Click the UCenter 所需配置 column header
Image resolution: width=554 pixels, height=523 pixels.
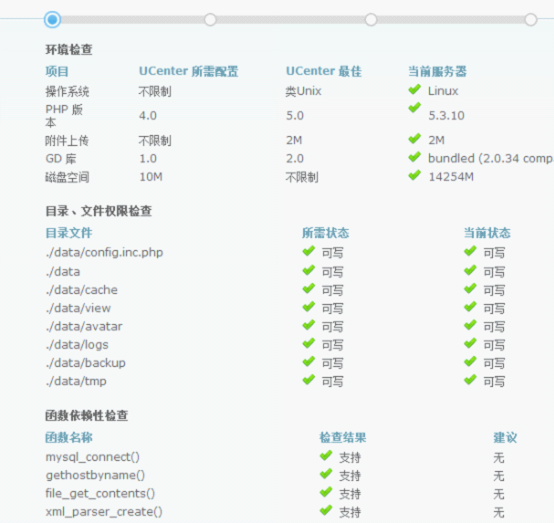[189, 71]
